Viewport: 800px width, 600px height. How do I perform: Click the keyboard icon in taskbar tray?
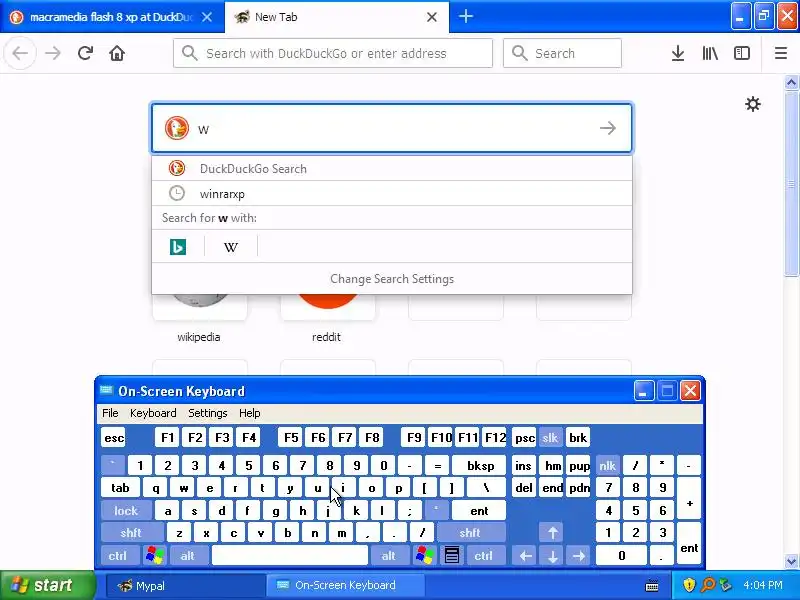point(652,586)
